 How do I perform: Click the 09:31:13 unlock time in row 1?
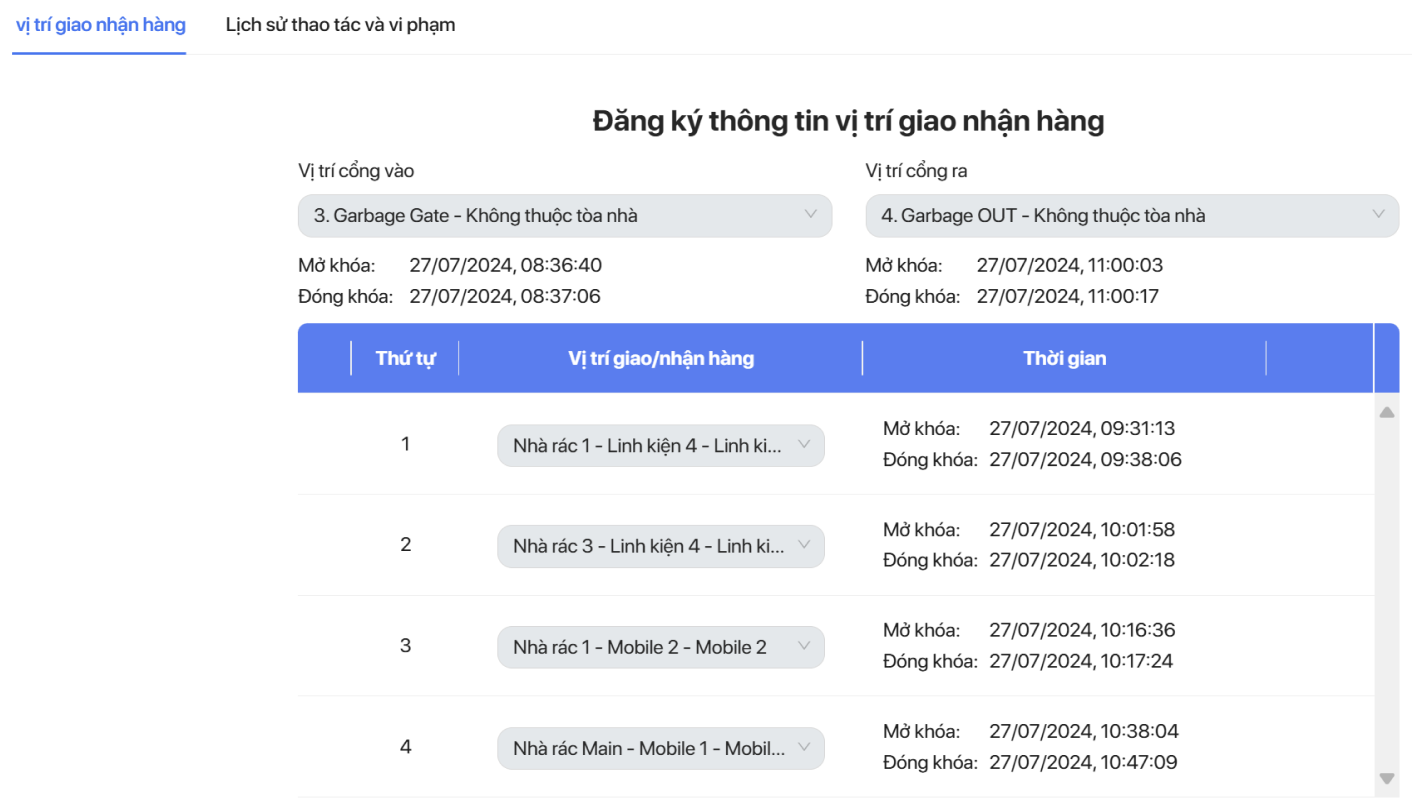1082,429
